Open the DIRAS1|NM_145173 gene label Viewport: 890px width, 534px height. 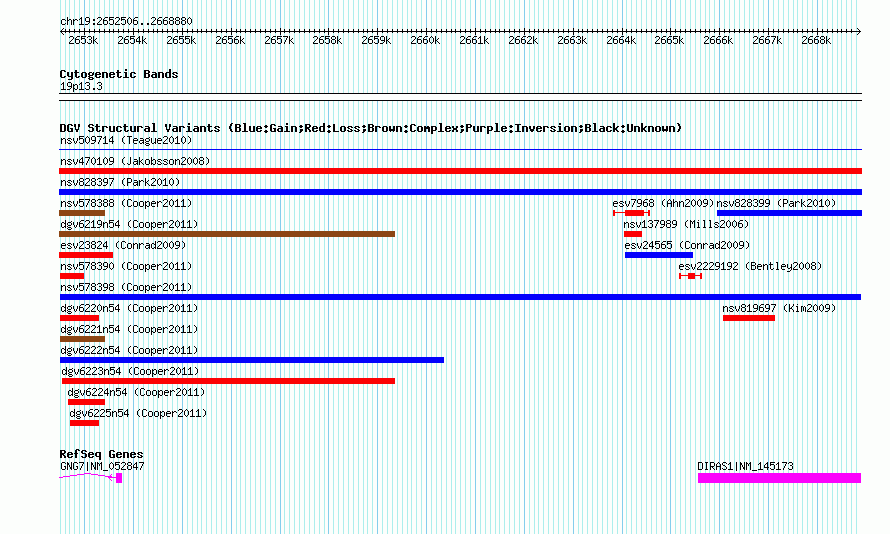(745, 466)
